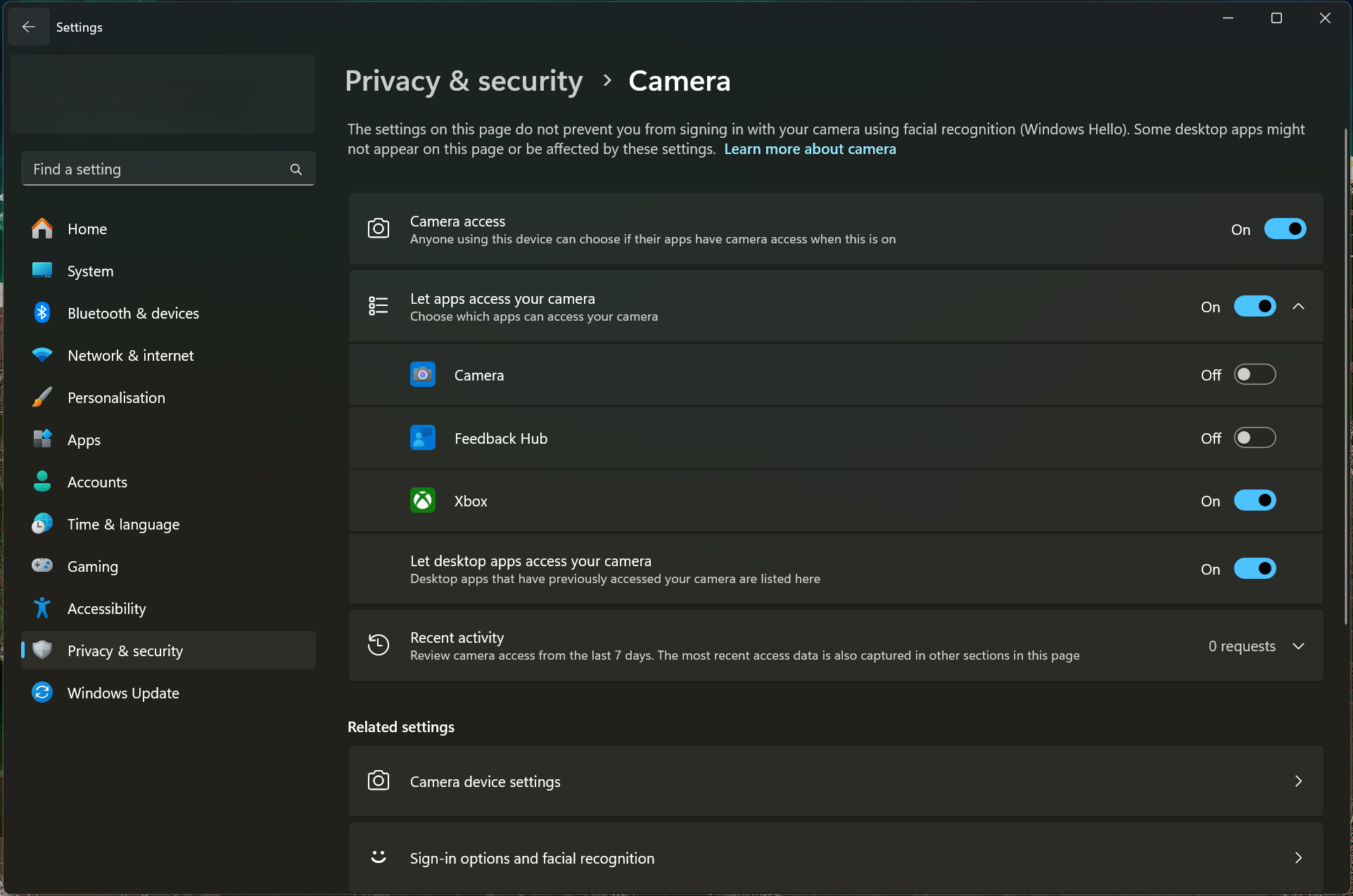Image resolution: width=1353 pixels, height=896 pixels.
Task: Select the Personalisation brush icon
Action: (42, 397)
